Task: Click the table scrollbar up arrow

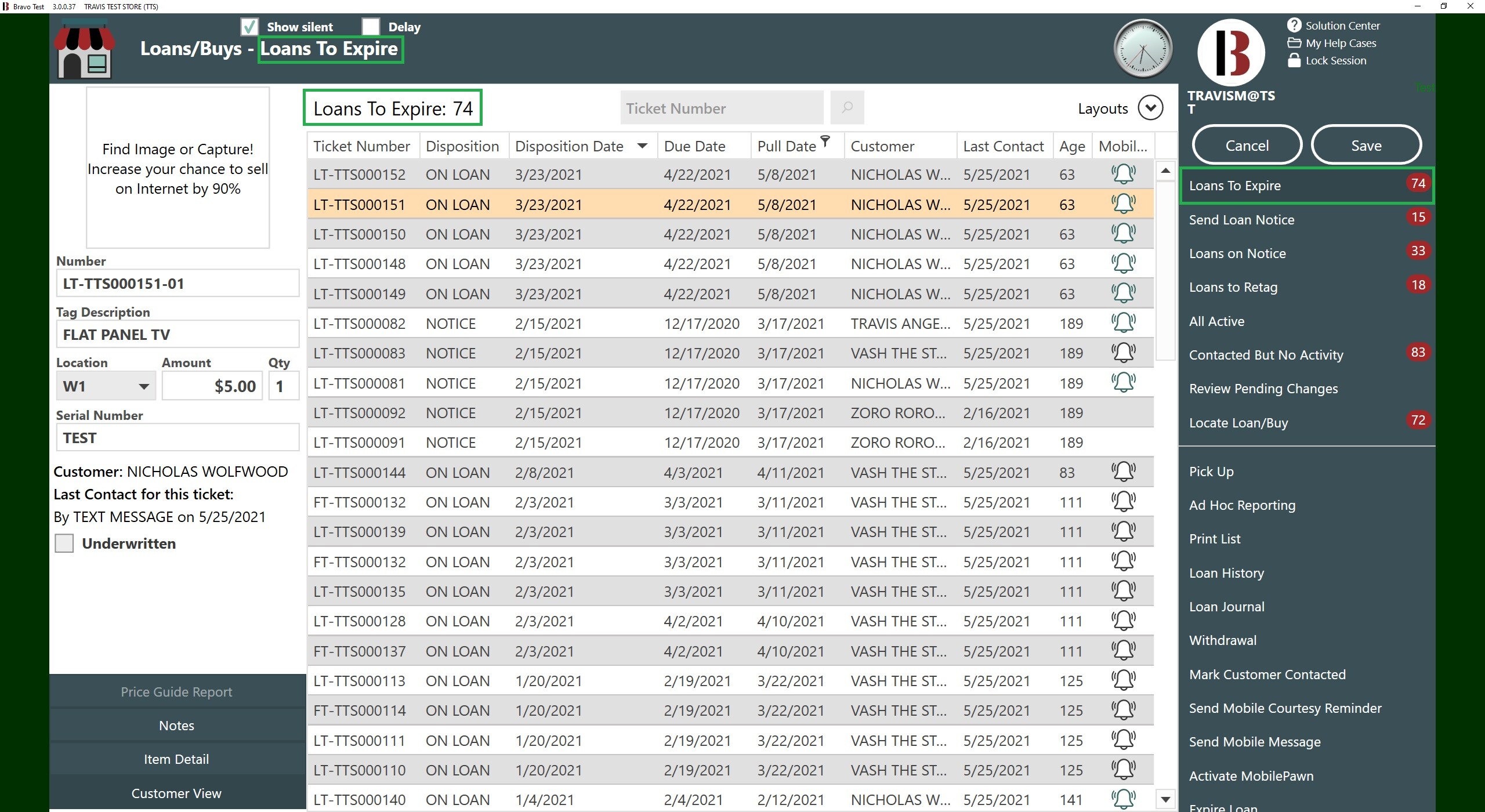Action: tap(1165, 171)
